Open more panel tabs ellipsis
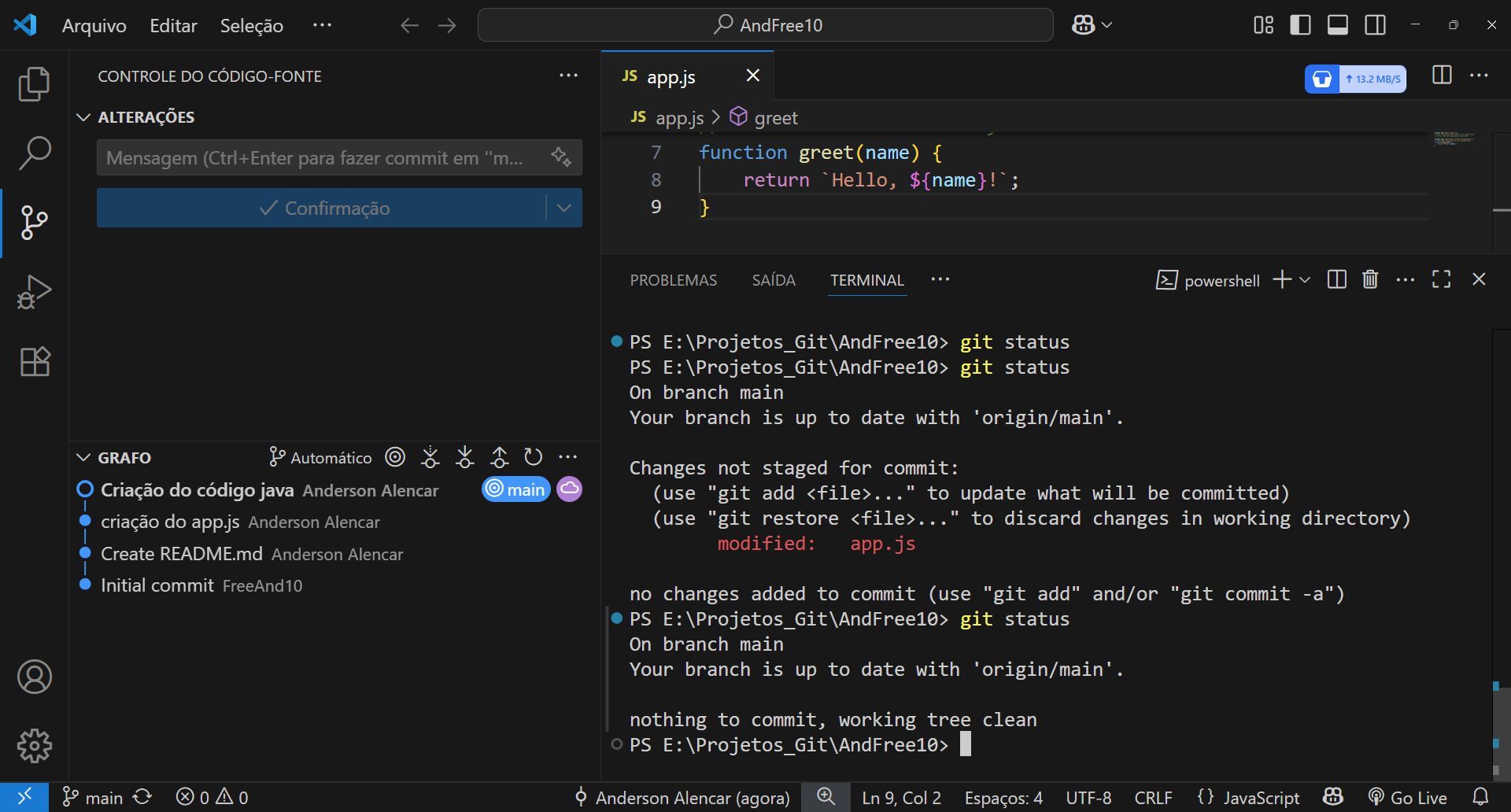This screenshot has width=1511, height=812. click(x=940, y=279)
